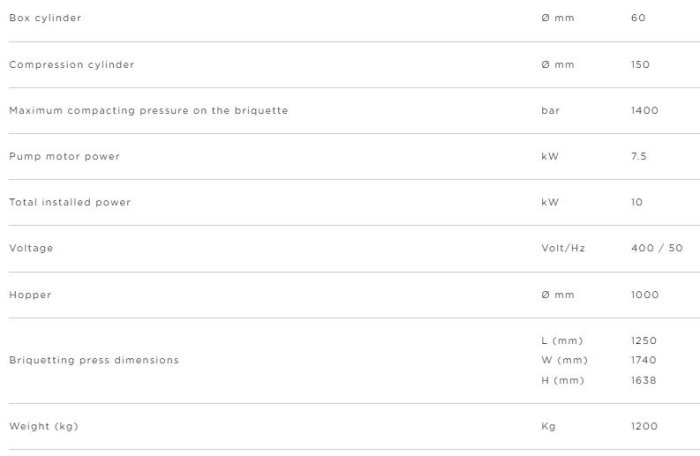The height and width of the screenshot is (456, 700).
Task: Click the "bar" unit cell
Action: point(549,110)
